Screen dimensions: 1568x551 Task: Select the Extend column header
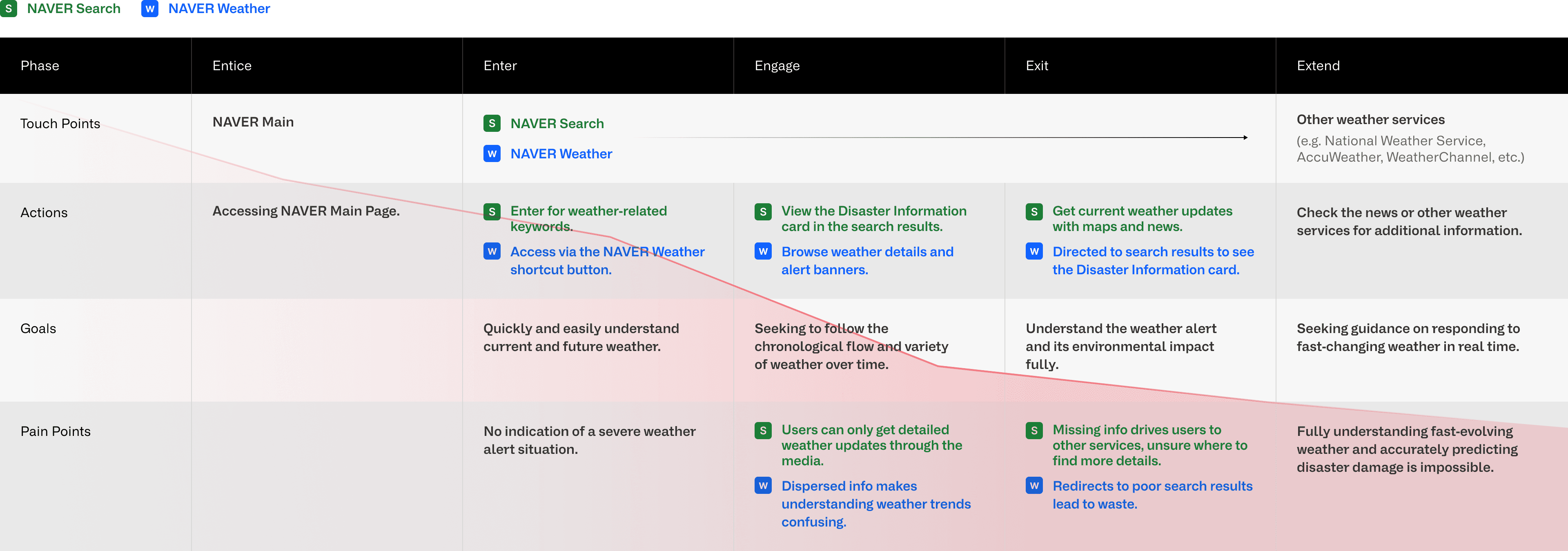[x=1318, y=66]
